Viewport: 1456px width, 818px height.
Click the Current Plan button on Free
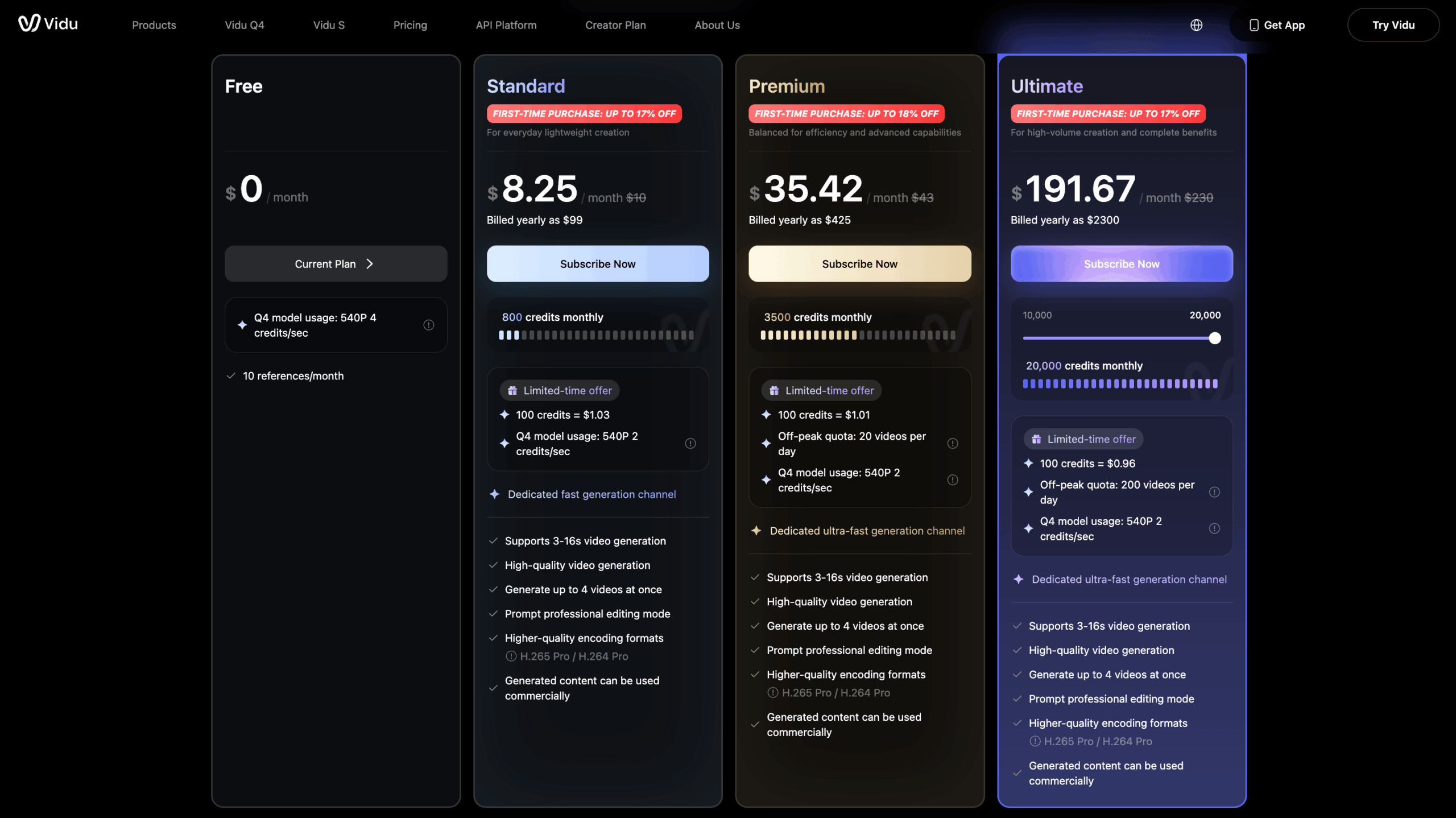pyautogui.click(x=336, y=264)
